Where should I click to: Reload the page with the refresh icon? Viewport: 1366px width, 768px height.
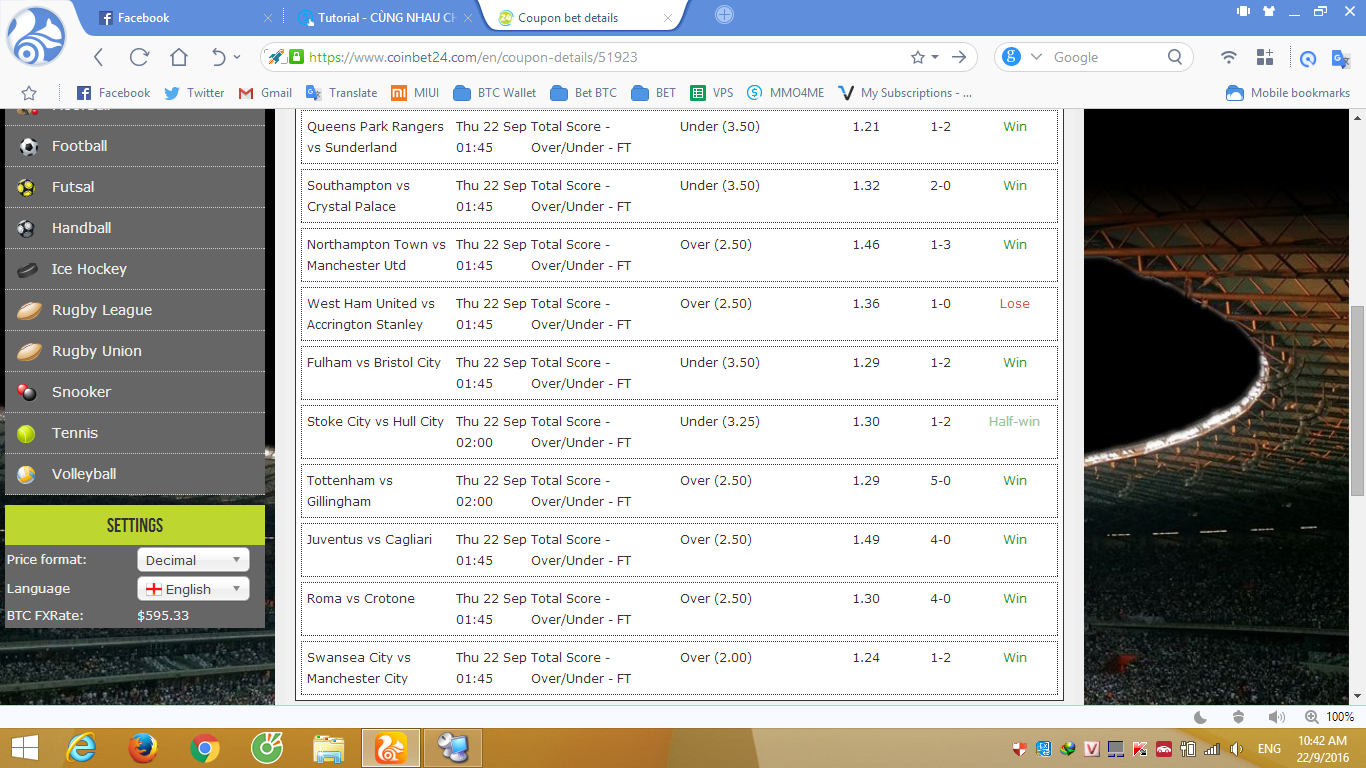139,57
